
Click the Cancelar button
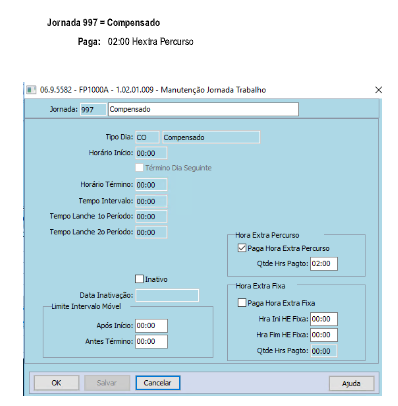click(158, 383)
